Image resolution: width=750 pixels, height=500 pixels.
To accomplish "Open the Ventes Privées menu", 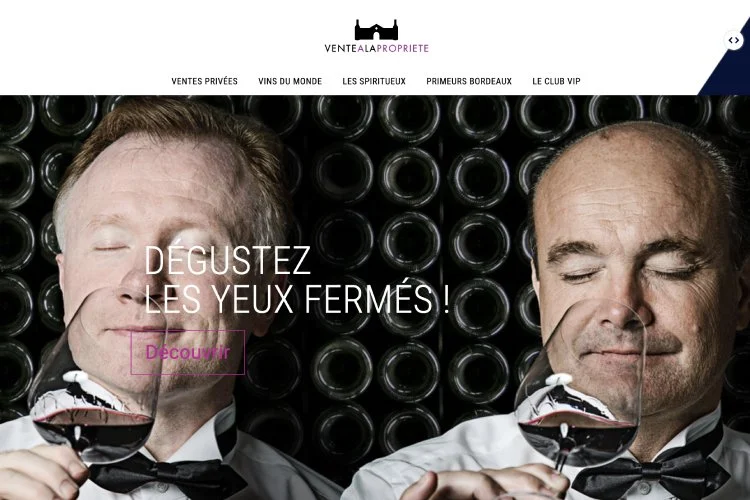I will (x=204, y=81).
